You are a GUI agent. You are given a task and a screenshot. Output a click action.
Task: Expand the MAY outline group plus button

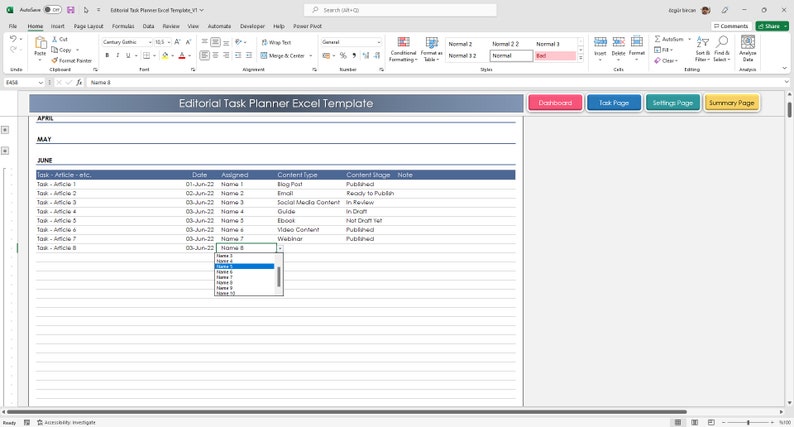tap(5, 151)
